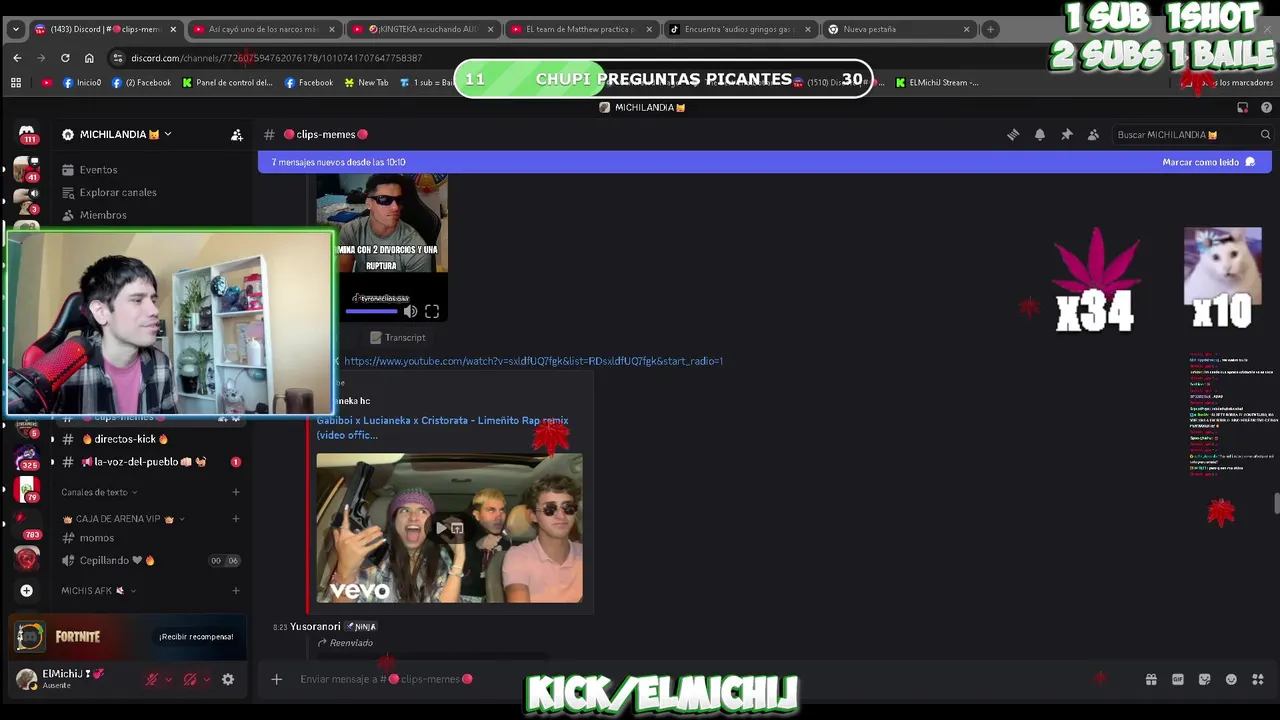Open browser tab search dropdown
Image resolution: width=1280 pixels, height=720 pixels.
[x=15, y=29]
